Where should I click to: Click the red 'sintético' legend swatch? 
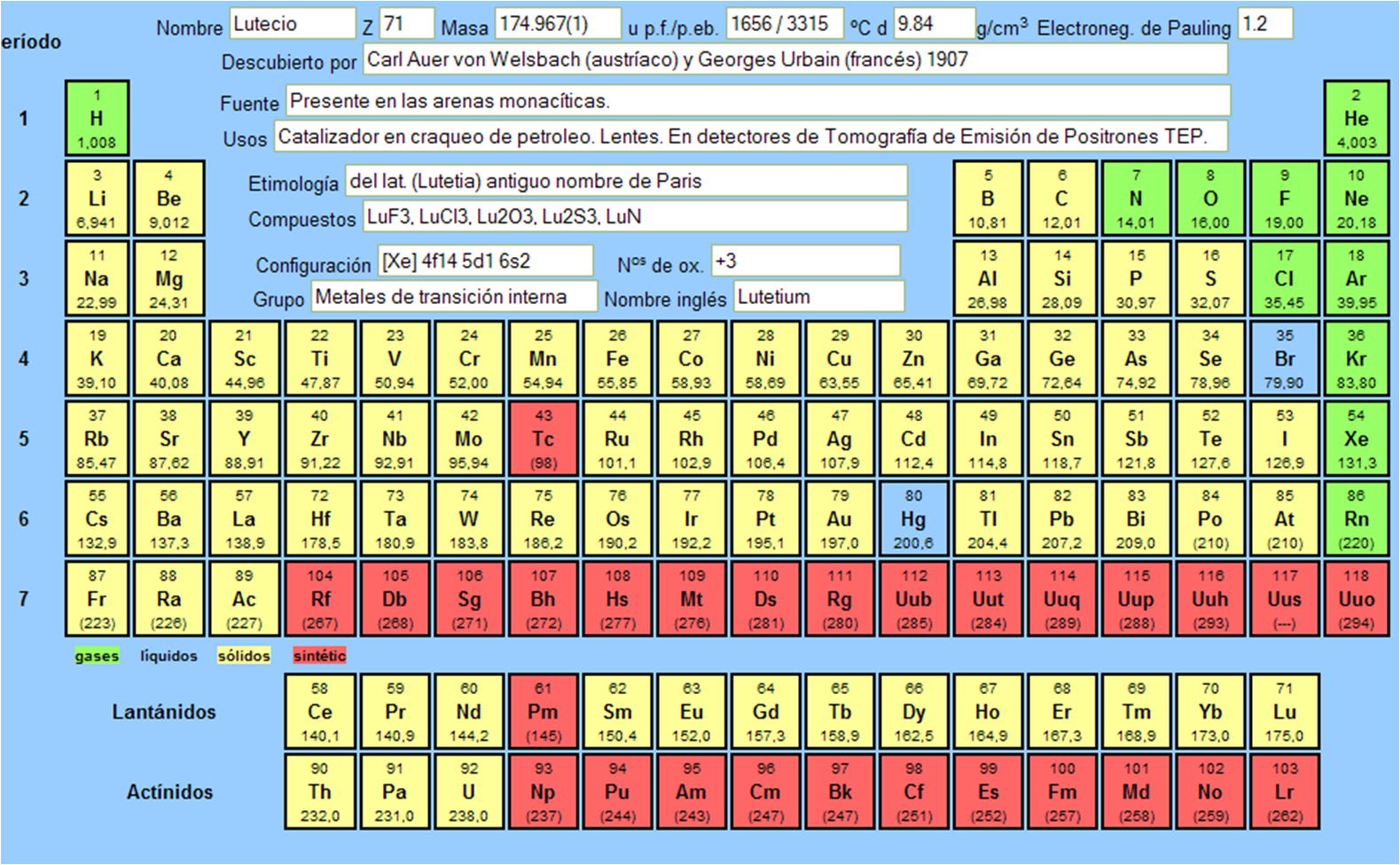click(319, 656)
